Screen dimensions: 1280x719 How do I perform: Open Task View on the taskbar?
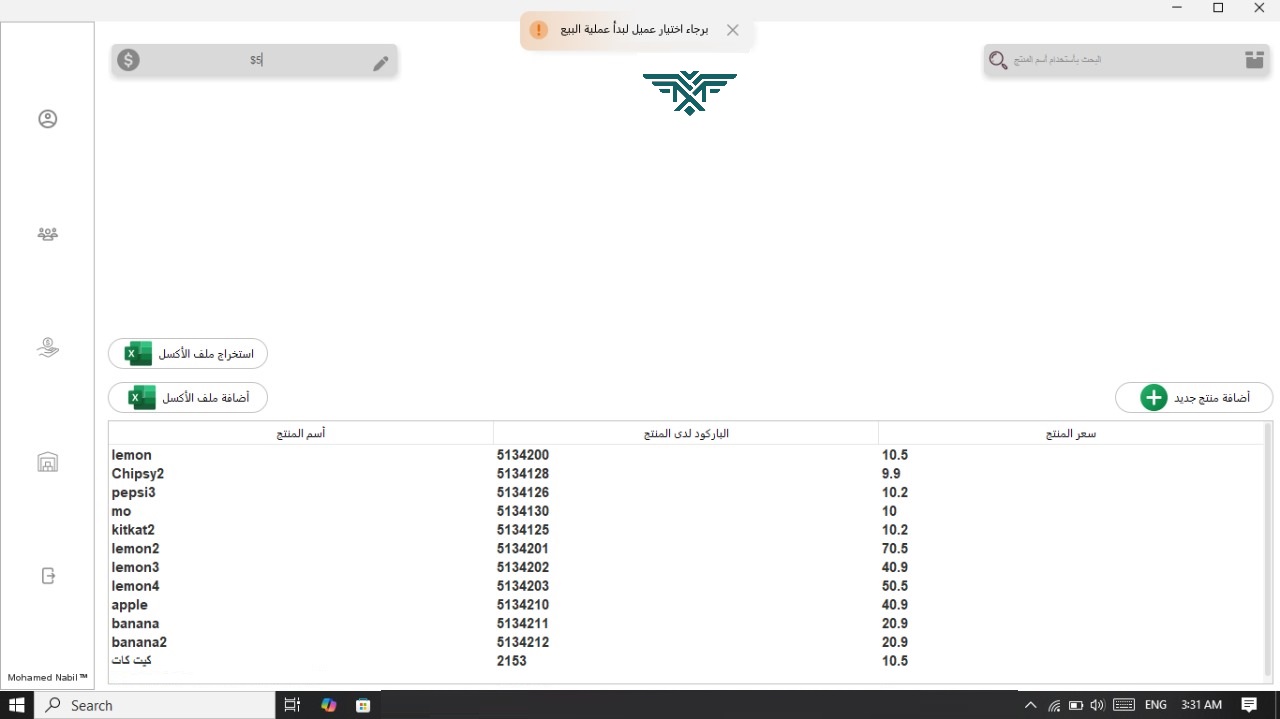(x=292, y=705)
